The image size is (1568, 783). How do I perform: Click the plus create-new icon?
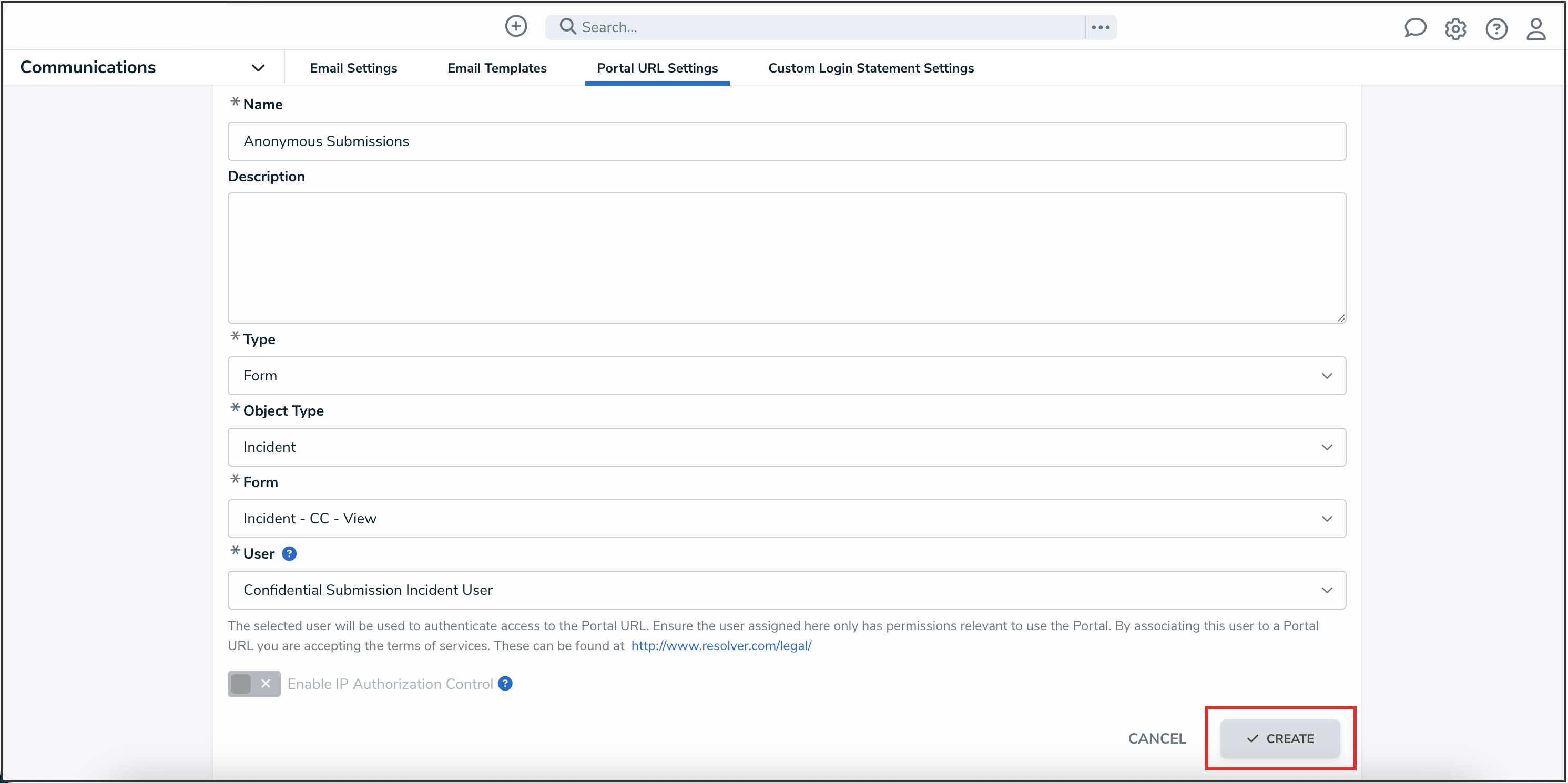click(515, 26)
